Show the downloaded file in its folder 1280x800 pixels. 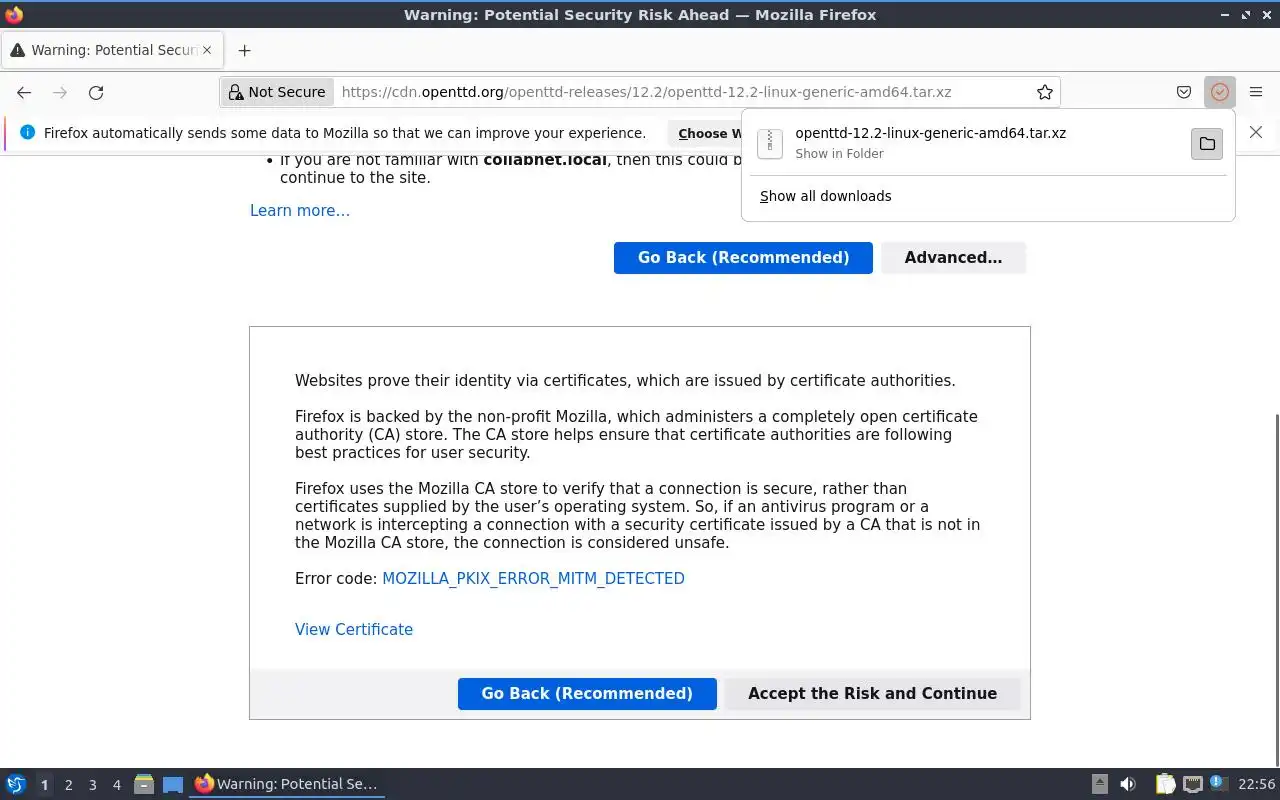click(1207, 143)
